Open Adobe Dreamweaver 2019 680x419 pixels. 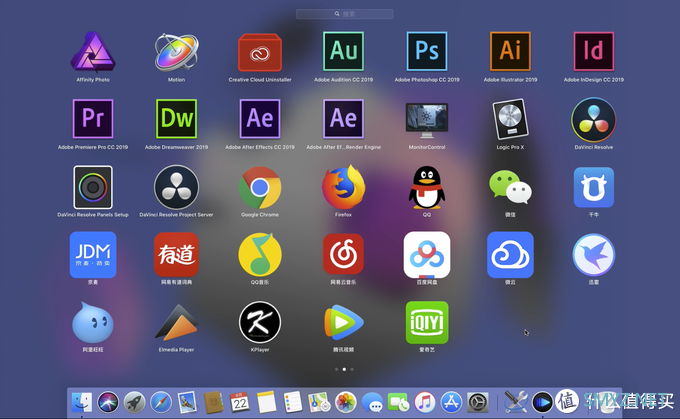[177, 118]
